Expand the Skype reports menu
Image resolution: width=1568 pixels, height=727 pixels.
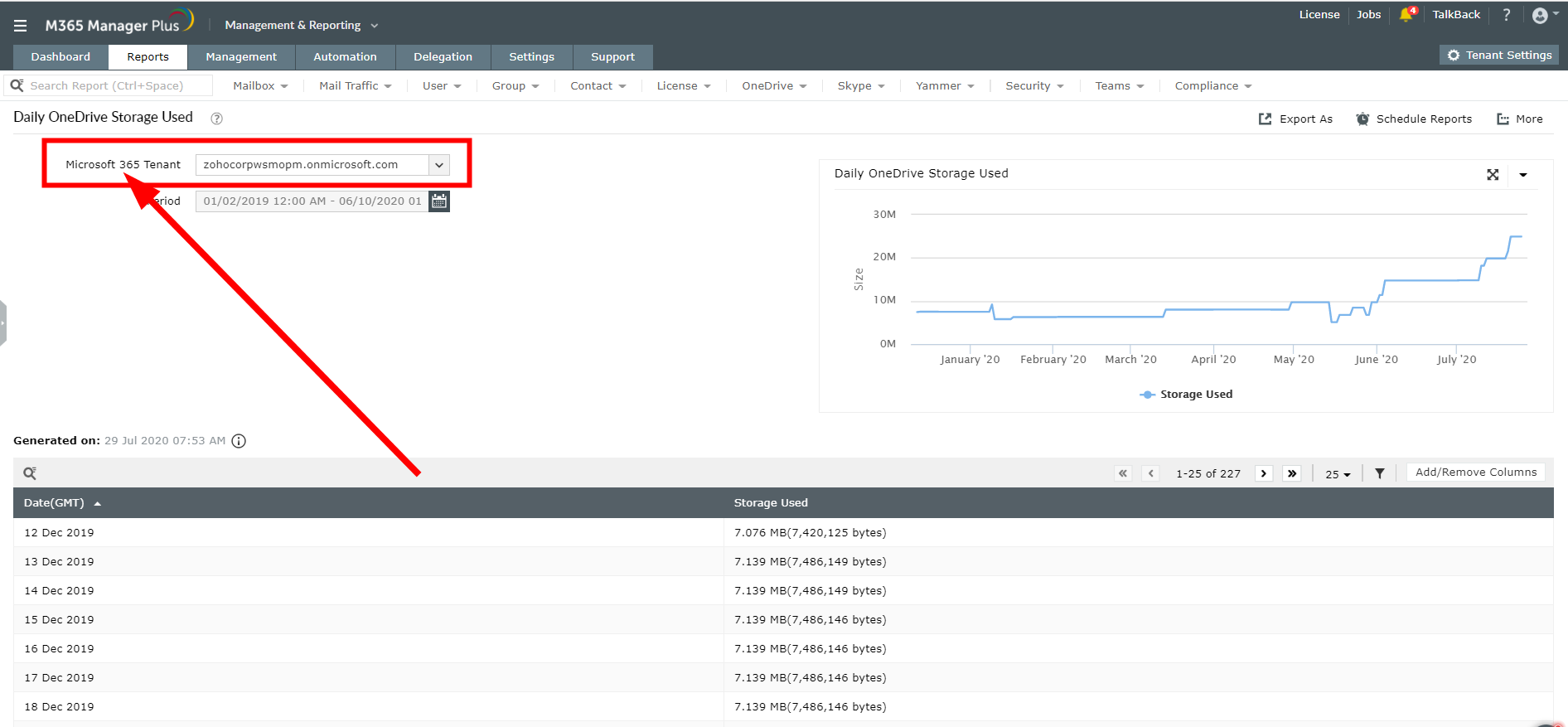(861, 86)
